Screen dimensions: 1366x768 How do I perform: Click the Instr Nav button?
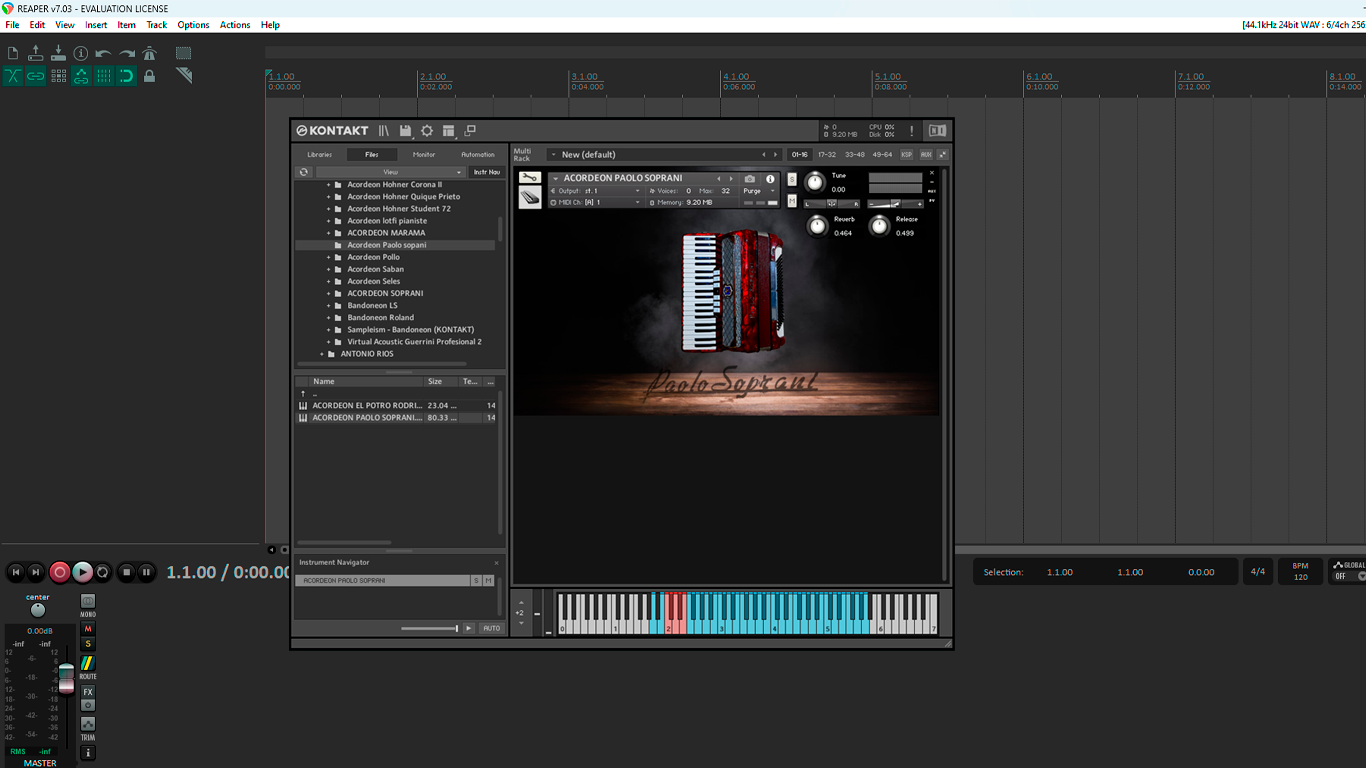(x=487, y=172)
